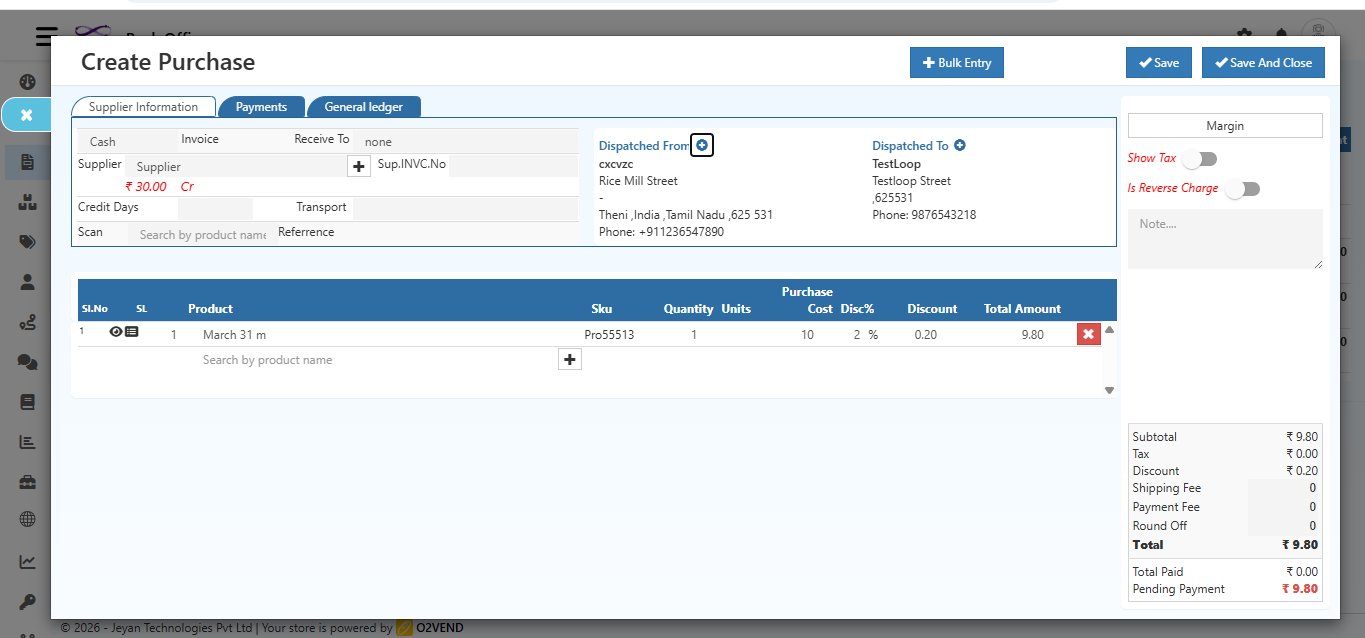Open the Products tag icon in the sidebar
The image size is (1365, 638).
coord(27,240)
